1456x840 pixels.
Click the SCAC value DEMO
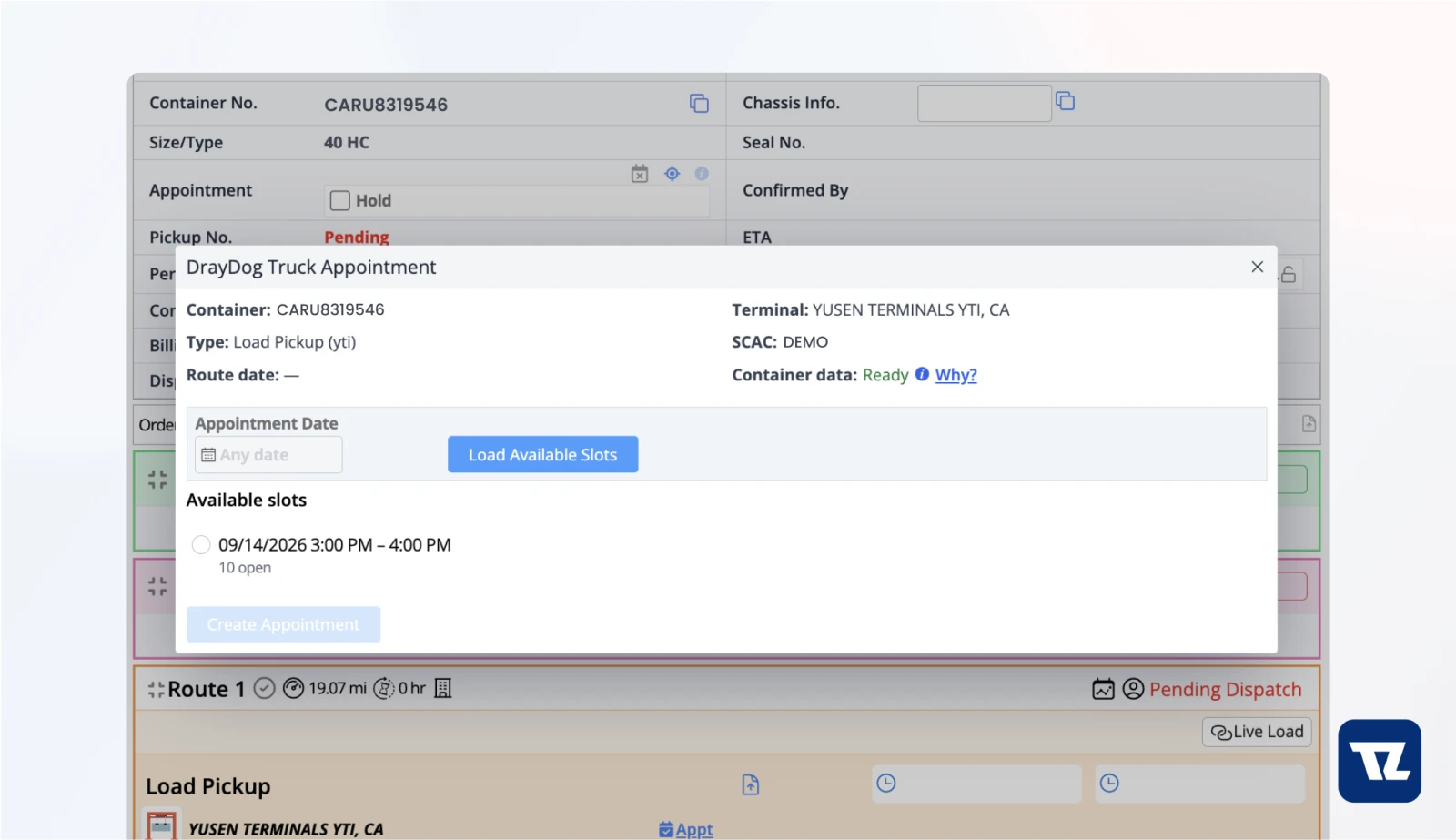[x=805, y=342]
